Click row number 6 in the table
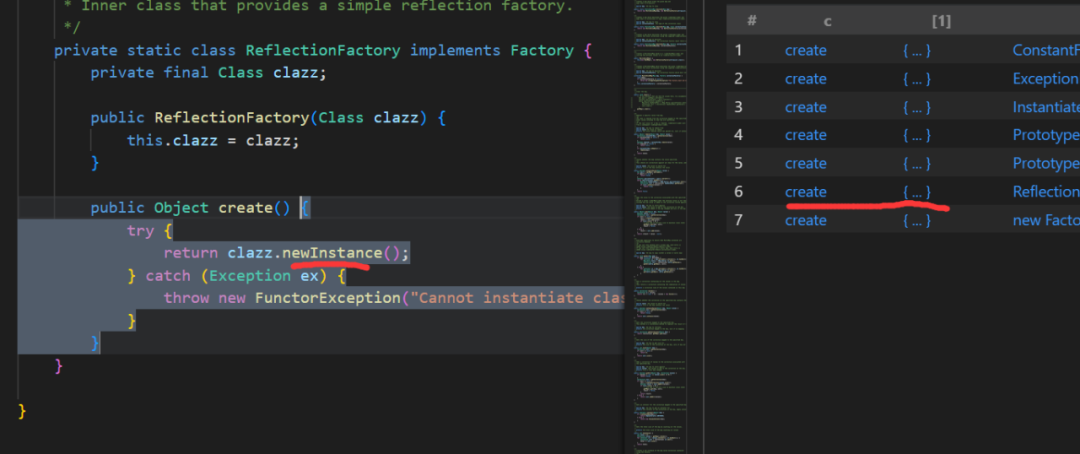Image resolution: width=1080 pixels, height=454 pixels. pyautogui.click(x=738, y=192)
